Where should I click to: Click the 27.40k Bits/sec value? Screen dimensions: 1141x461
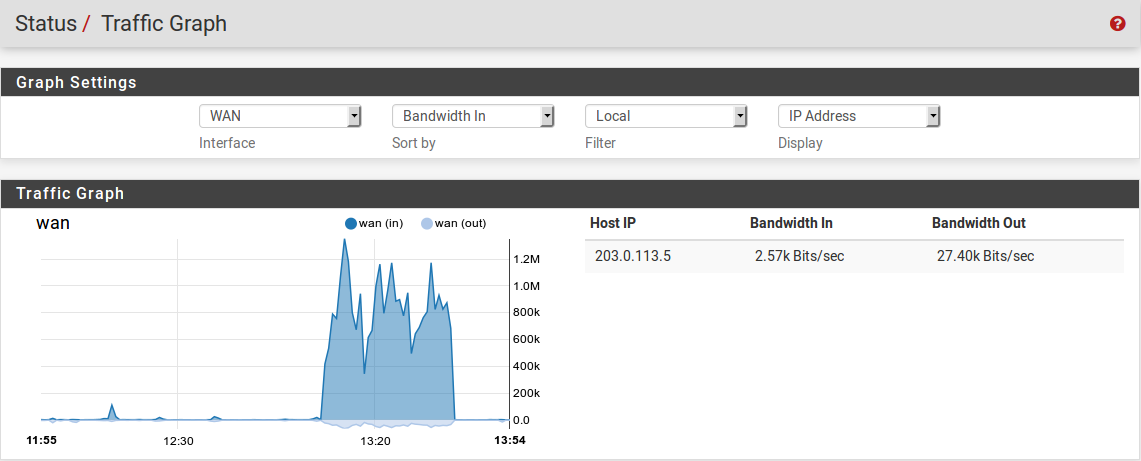[985, 256]
